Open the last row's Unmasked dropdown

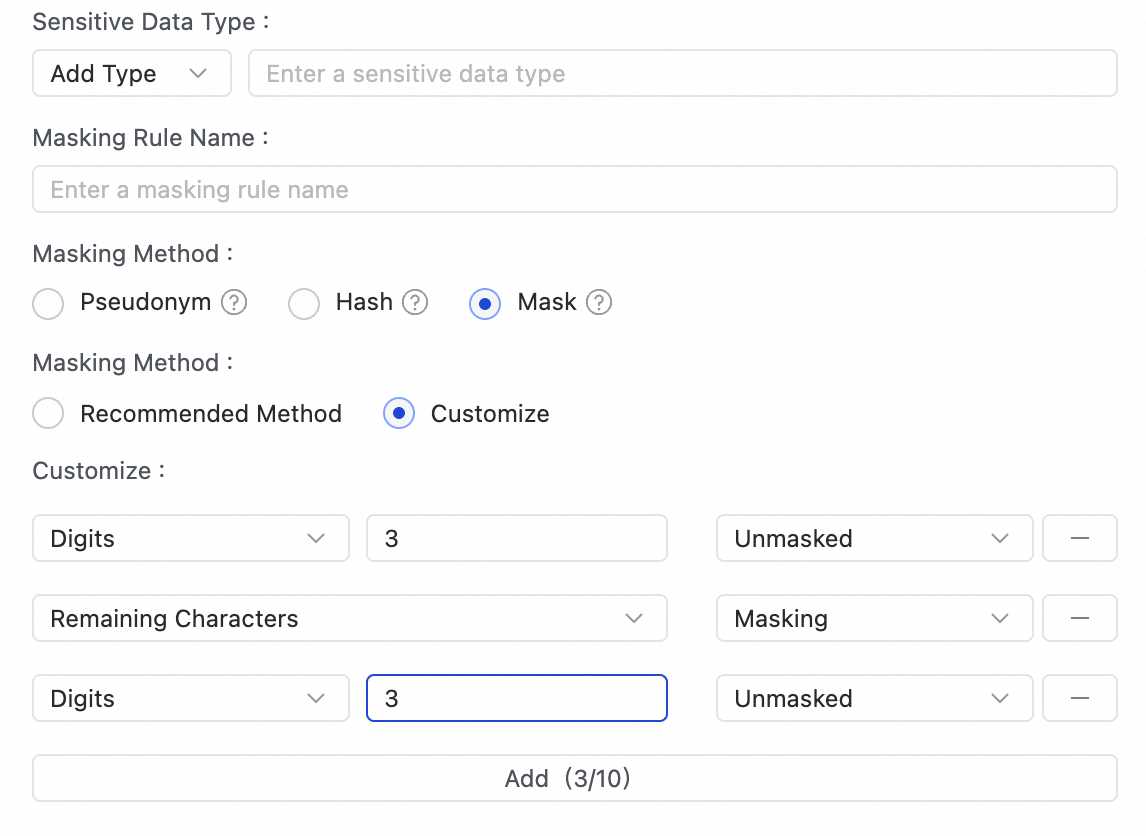pos(873,699)
